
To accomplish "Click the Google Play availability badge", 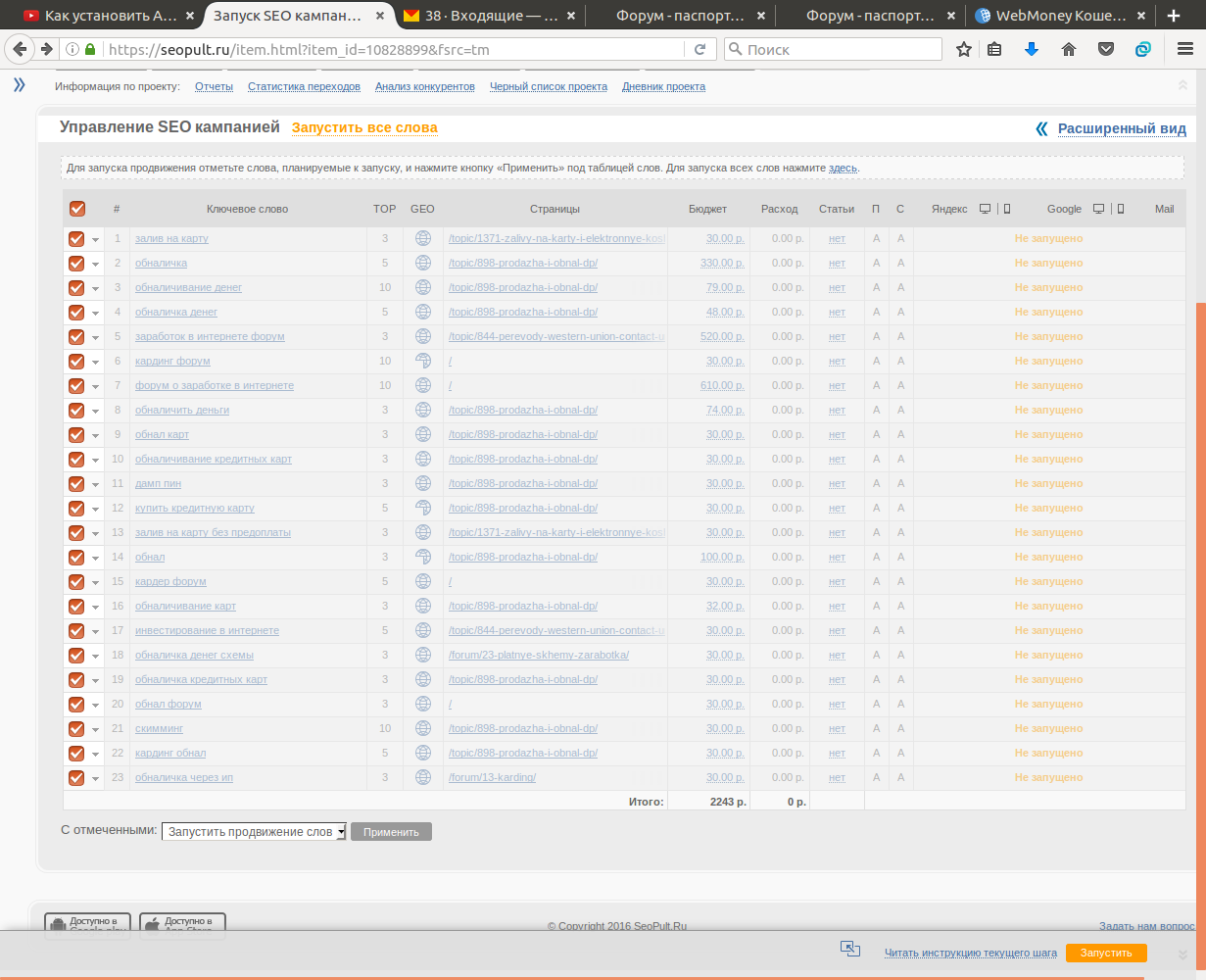I will coord(87,925).
